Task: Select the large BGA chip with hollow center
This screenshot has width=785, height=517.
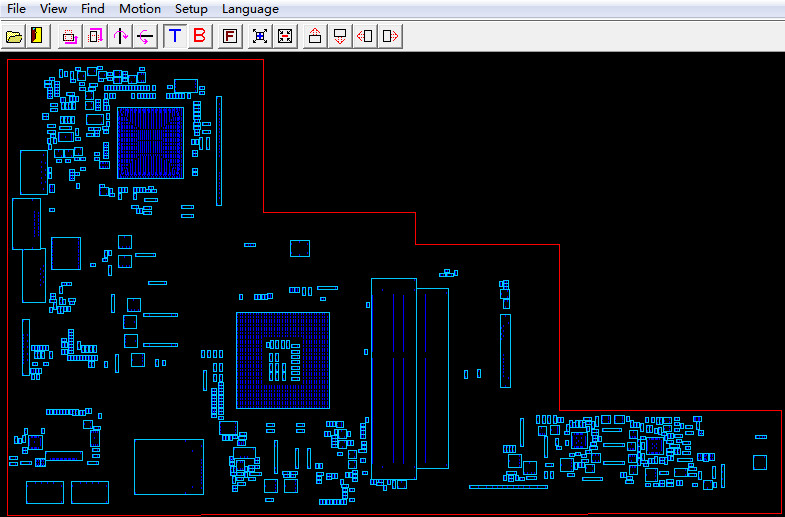Action: (283, 360)
